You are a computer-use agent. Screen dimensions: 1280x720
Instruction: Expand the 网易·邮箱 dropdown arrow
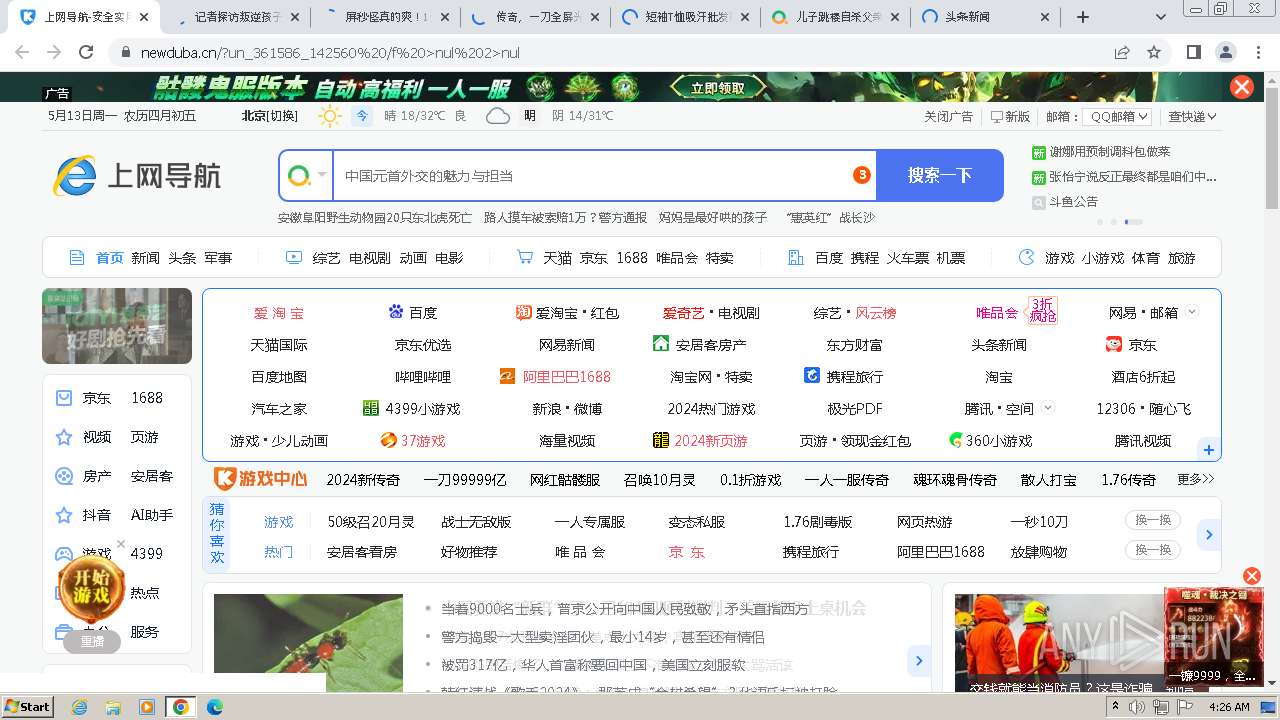(x=1192, y=312)
